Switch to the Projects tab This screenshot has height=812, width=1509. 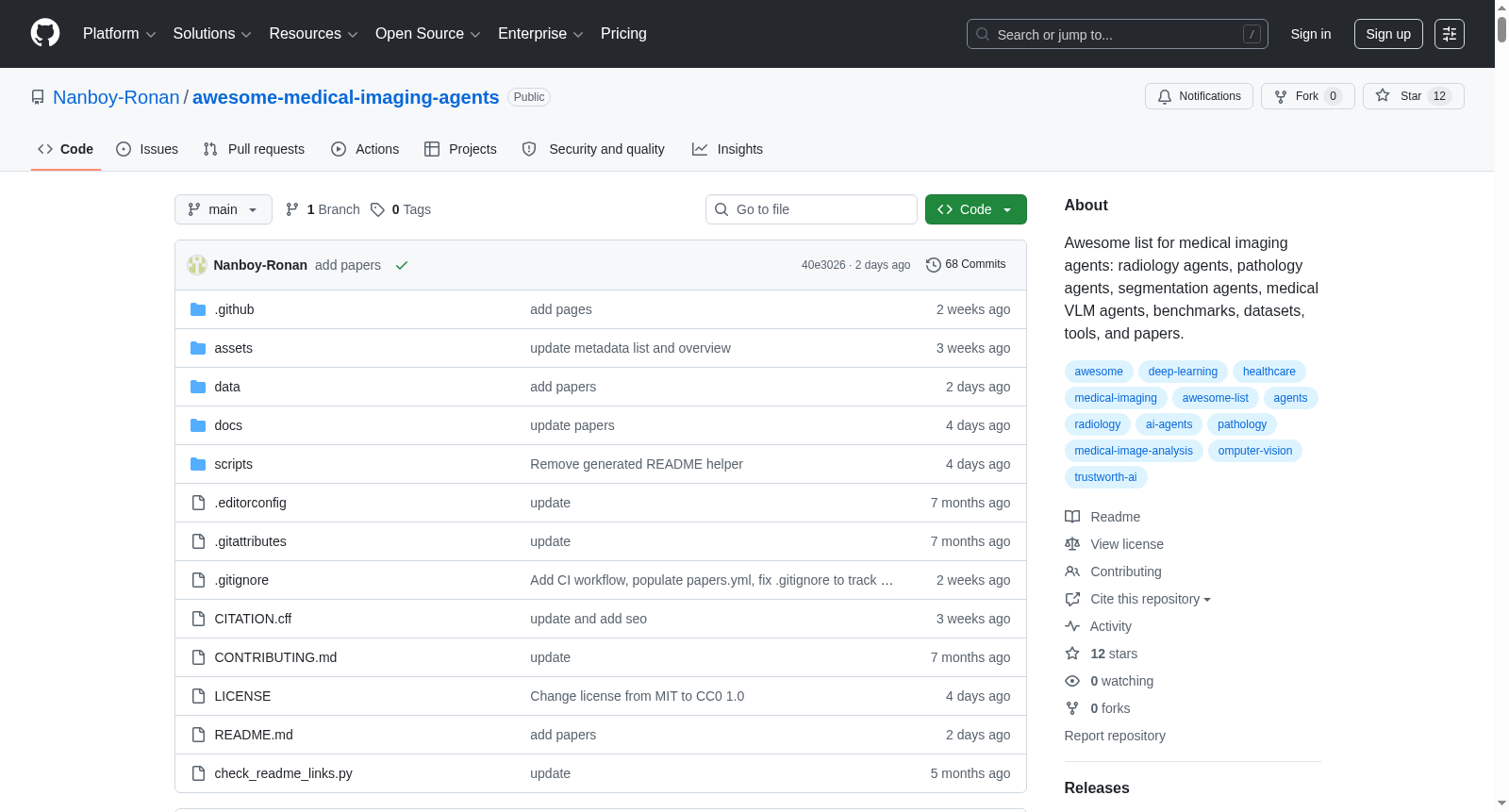[x=460, y=149]
